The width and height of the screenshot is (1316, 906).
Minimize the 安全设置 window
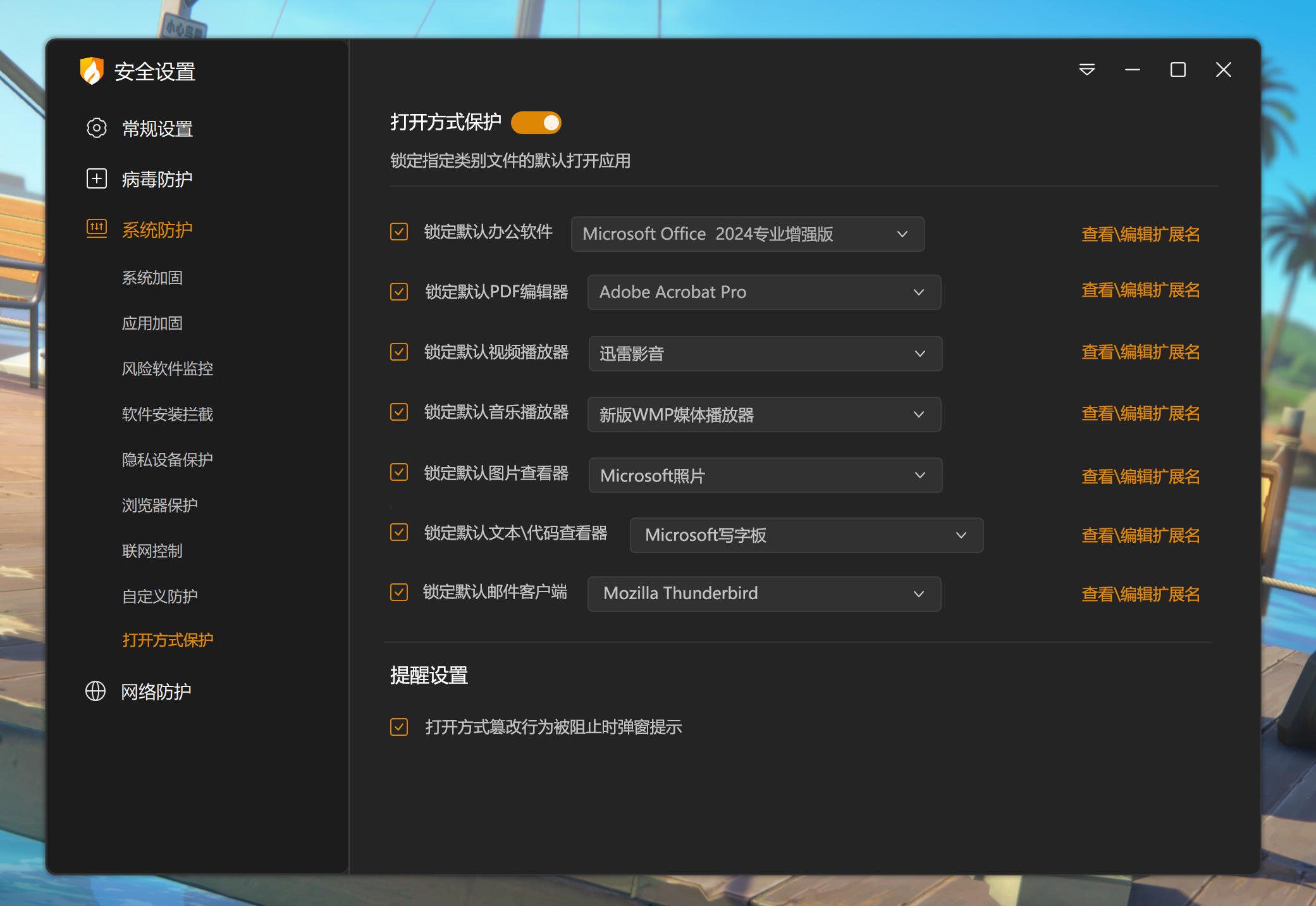1133,70
